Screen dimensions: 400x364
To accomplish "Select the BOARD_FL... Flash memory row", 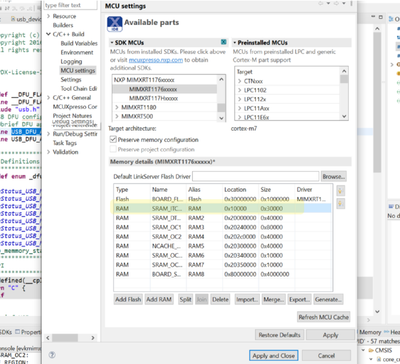I will 222,199.
